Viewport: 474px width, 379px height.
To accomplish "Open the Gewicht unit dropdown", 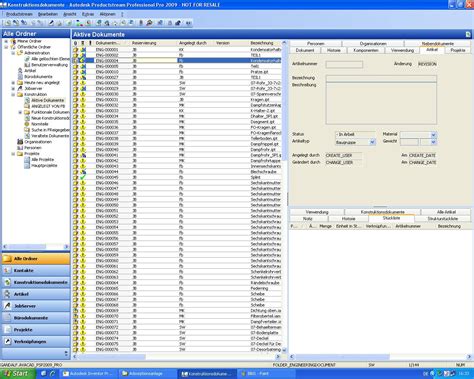I will (433, 142).
